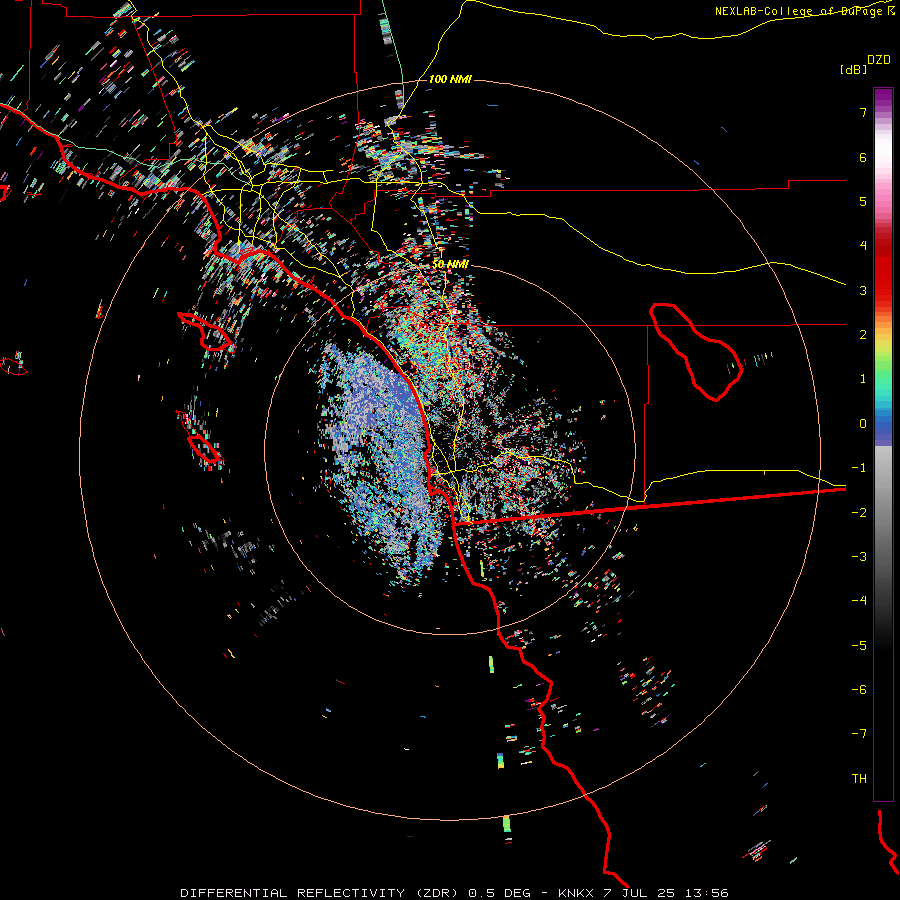Select the -7 scale value
Image resolution: width=900 pixels, height=900 pixels.
point(859,734)
